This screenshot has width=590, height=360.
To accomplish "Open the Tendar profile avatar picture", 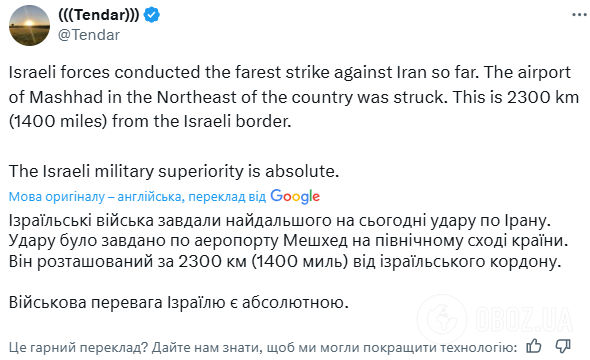I will pos(29,26).
